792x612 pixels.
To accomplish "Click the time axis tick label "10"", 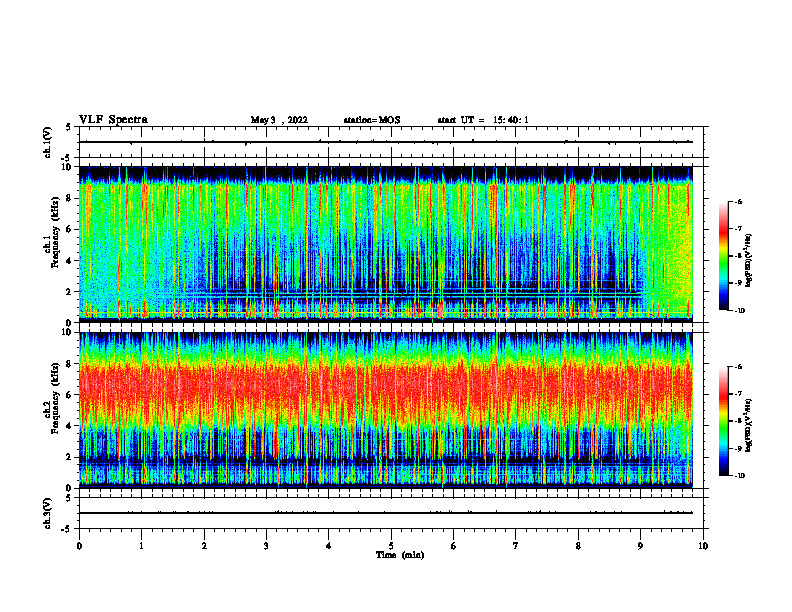I will (703, 546).
